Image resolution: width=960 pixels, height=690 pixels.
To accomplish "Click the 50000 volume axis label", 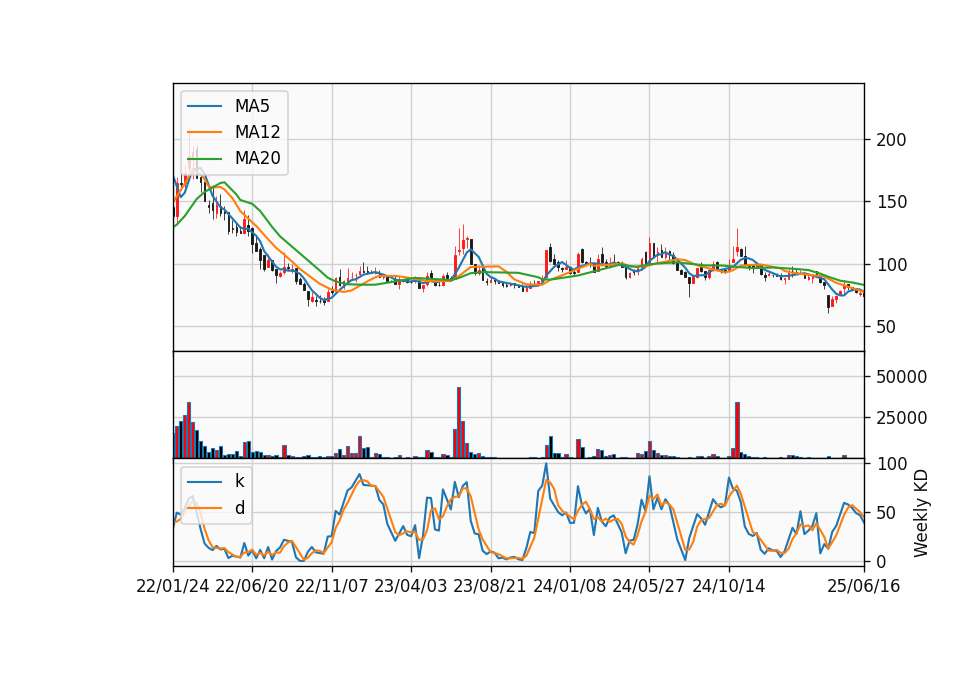I will pyautogui.click(x=901, y=377).
